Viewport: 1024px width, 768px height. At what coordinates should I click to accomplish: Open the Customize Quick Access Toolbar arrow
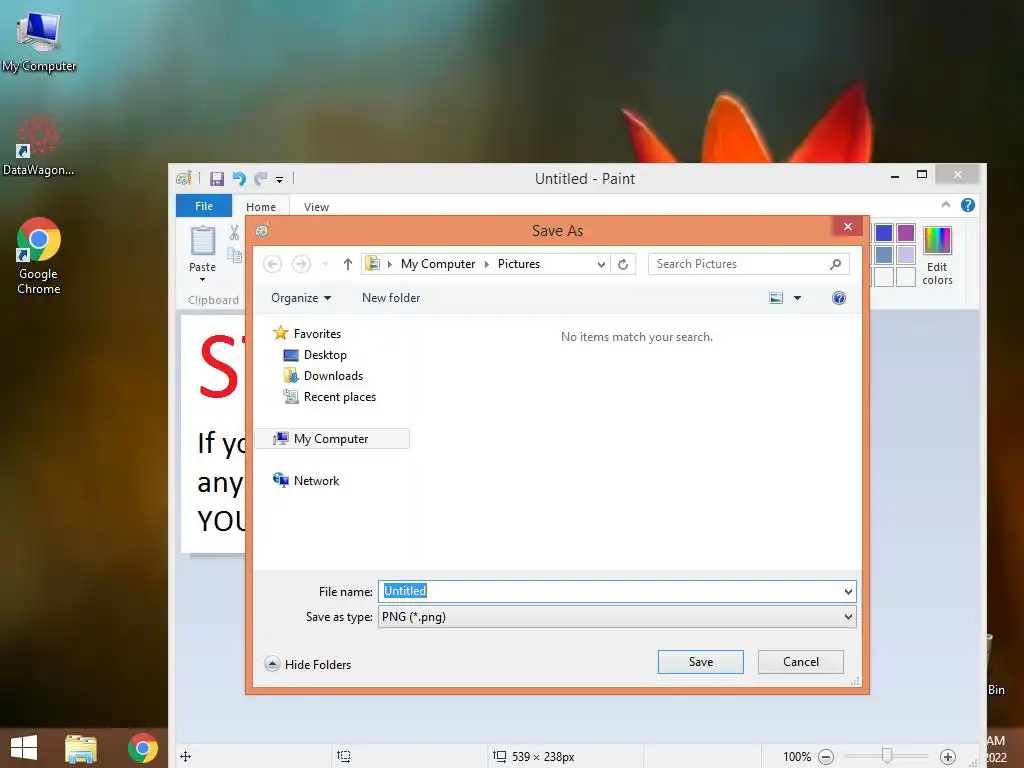tap(280, 180)
